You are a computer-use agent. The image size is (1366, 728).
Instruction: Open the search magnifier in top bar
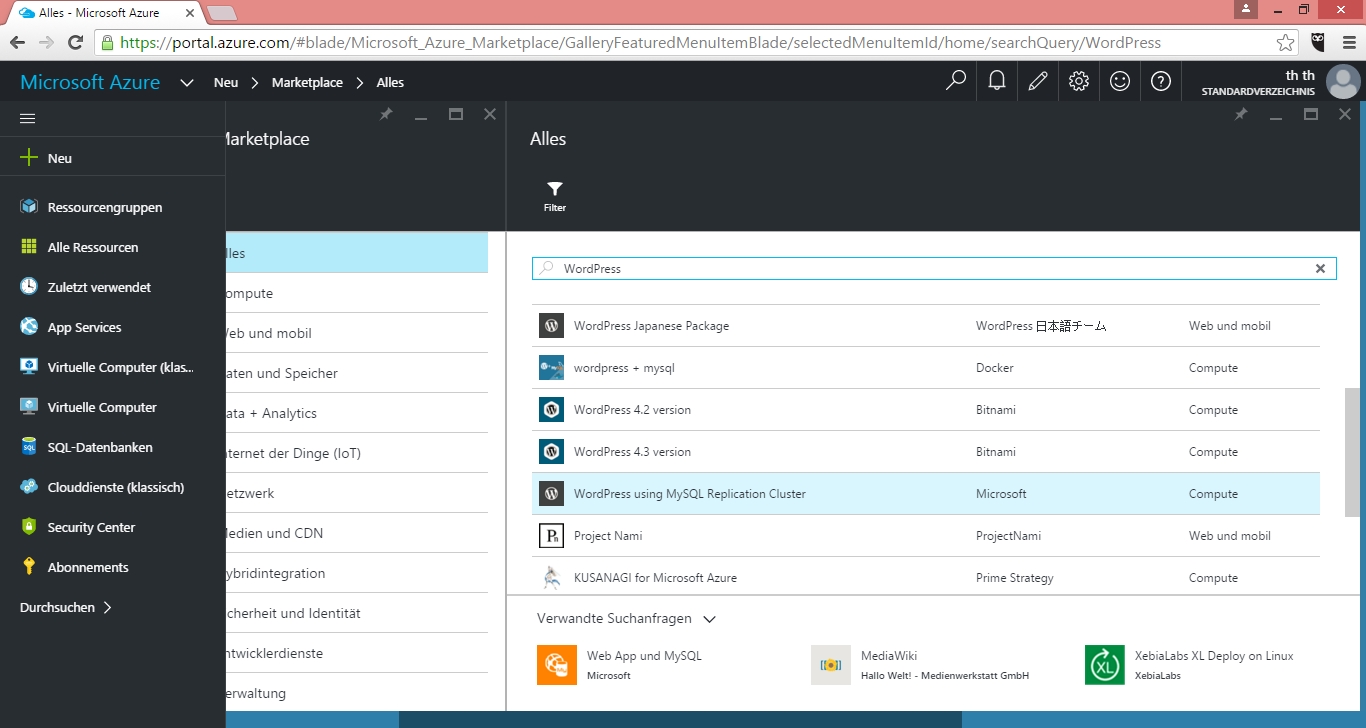pos(956,81)
